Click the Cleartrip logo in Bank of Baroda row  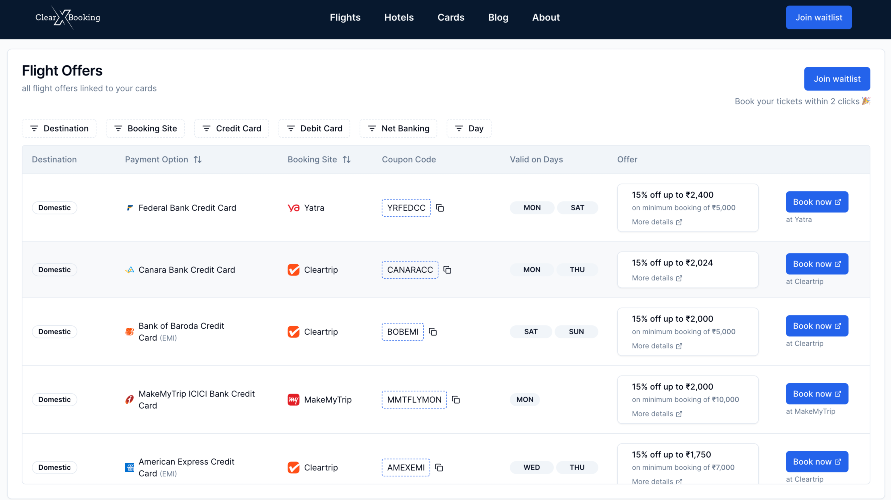click(293, 332)
